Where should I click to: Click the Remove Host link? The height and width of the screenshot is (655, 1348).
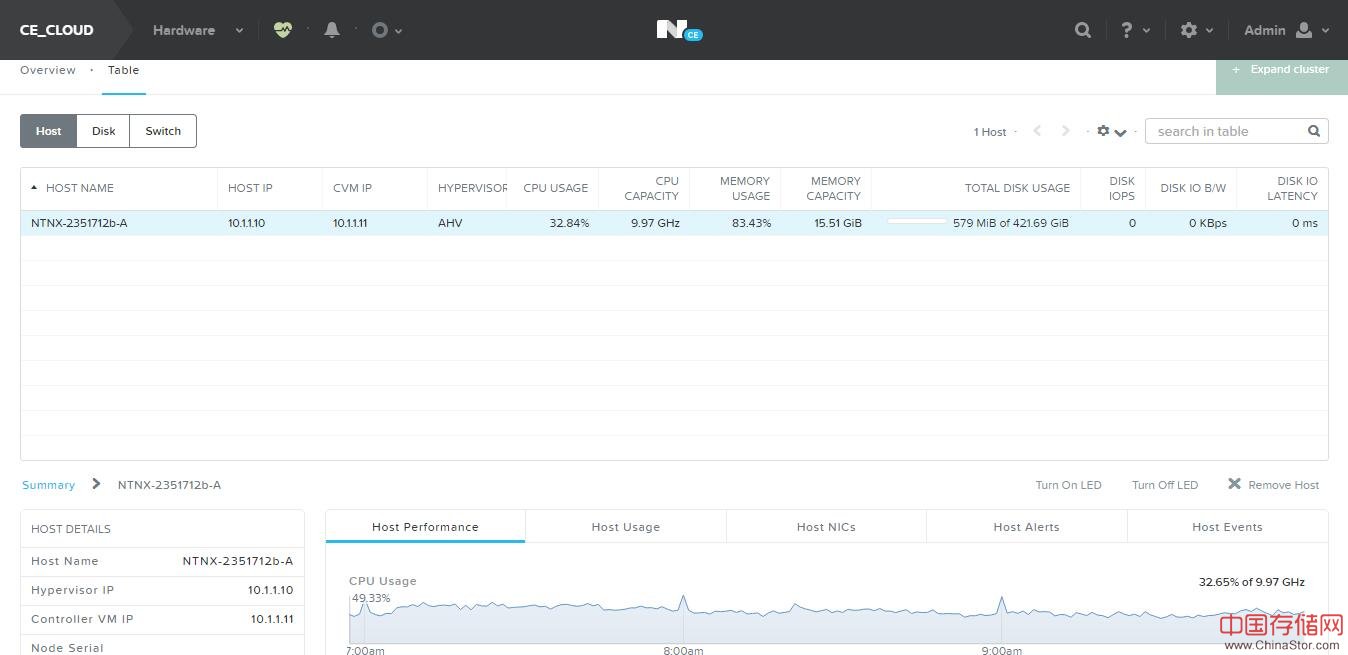point(1273,485)
